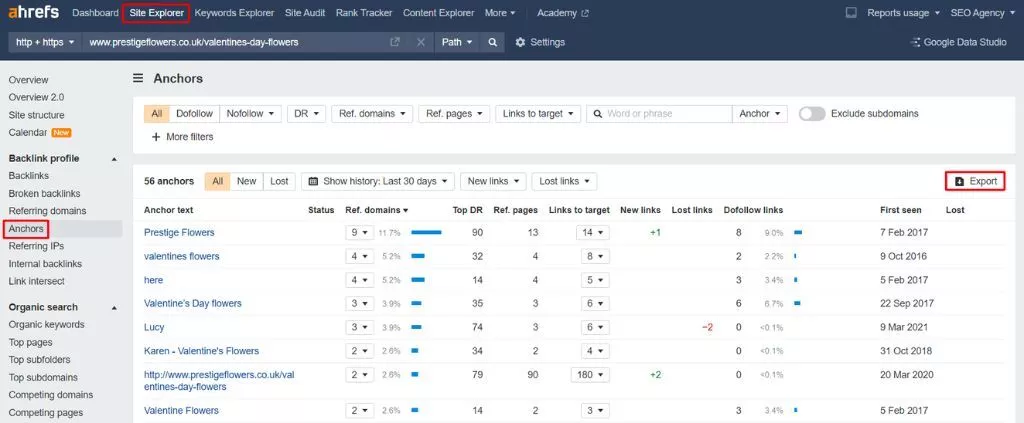Screen dimensions: 1024x423
Task: Open Academy external link
Action: point(562,12)
